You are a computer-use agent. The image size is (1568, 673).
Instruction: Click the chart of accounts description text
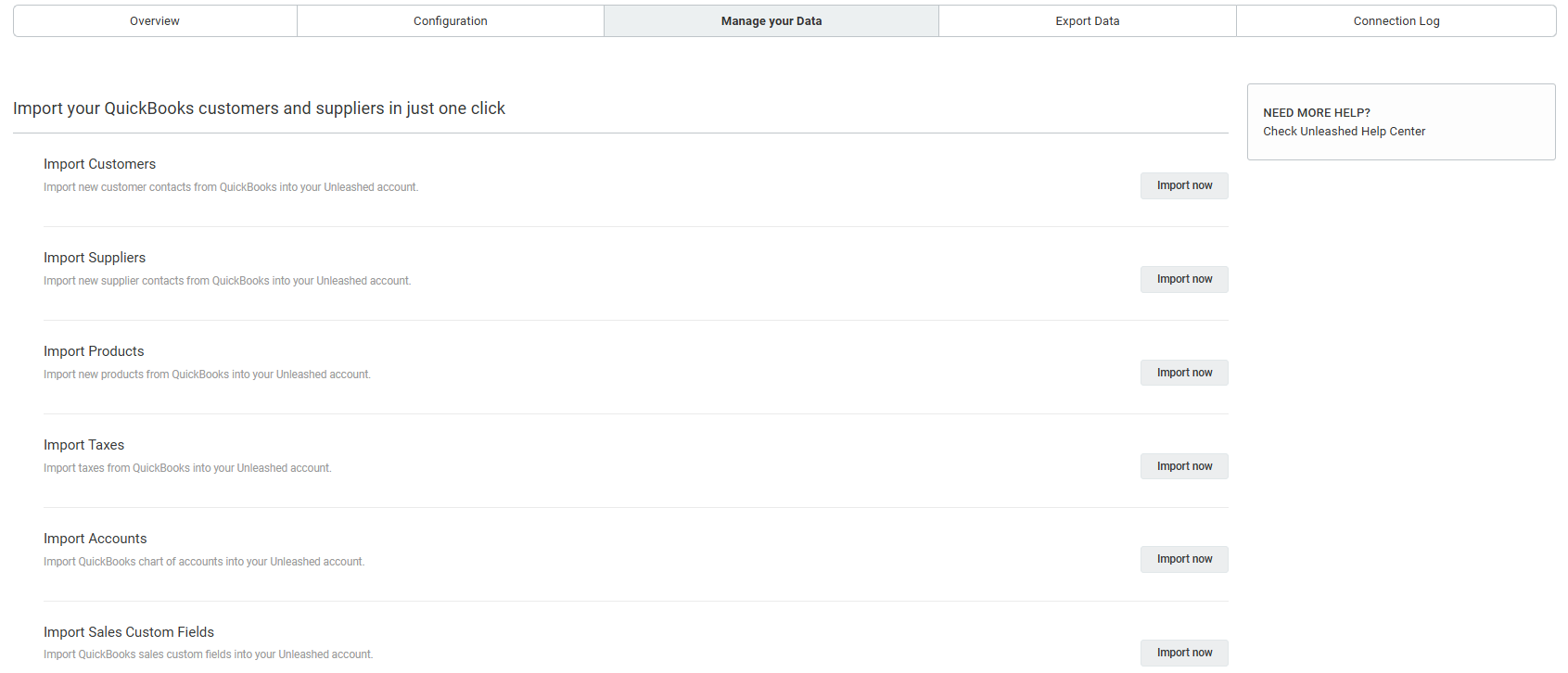pos(204,562)
